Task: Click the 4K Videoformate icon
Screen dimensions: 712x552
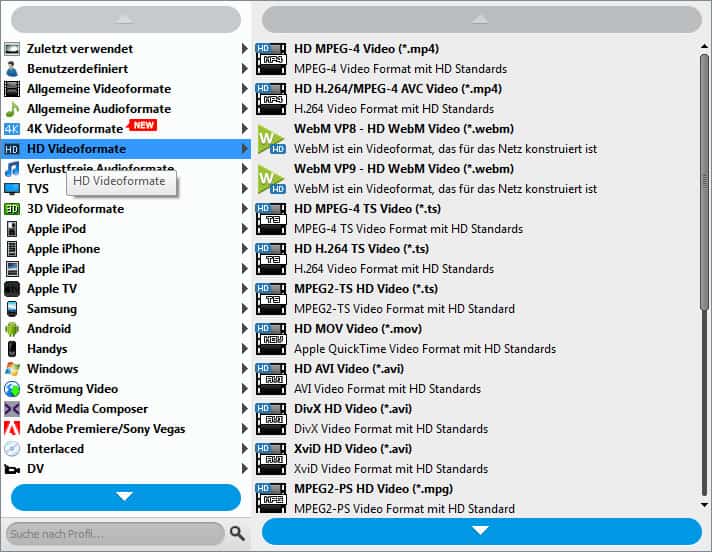Action: click(12, 129)
